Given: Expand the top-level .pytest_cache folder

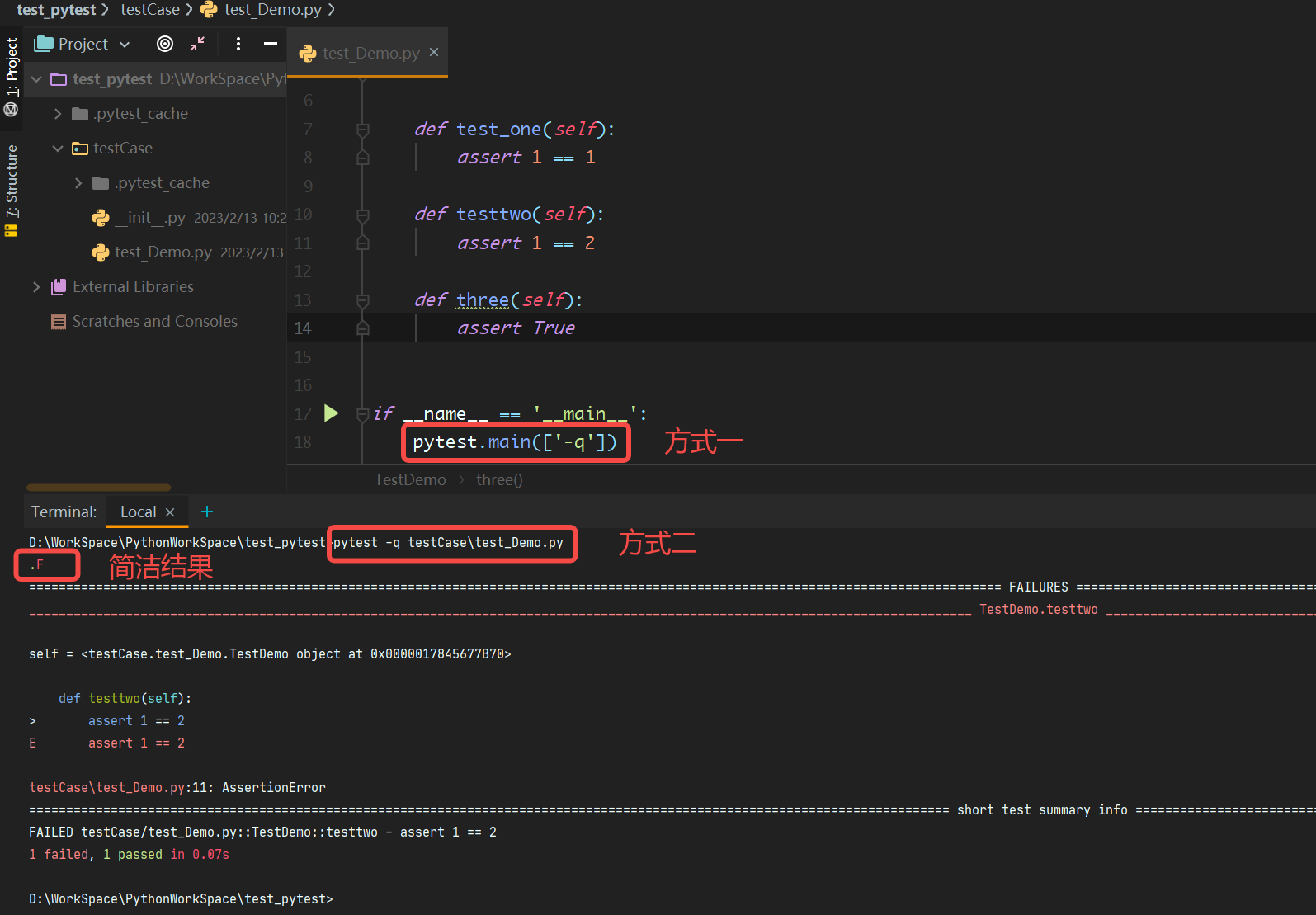Looking at the screenshot, I should (x=58, y=114).
